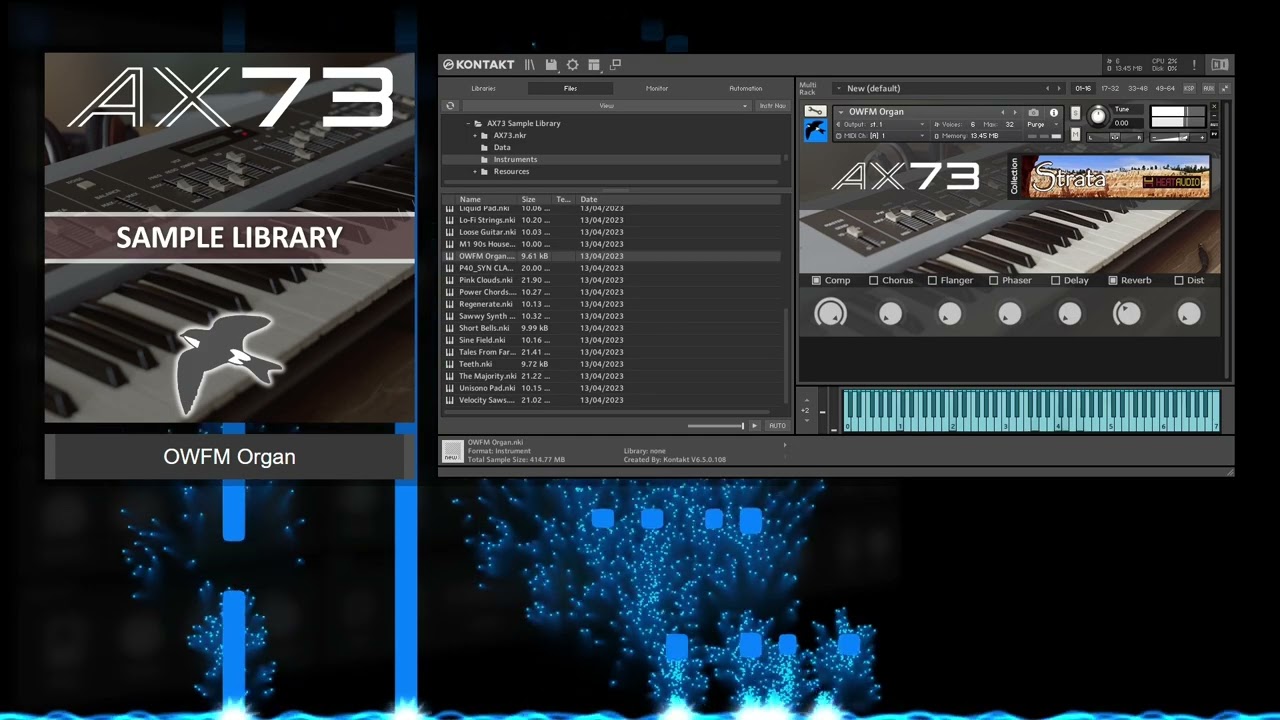The image size is (1280, 720).
Task: Select next multi with right arrow
Action: pos(1059,88)
